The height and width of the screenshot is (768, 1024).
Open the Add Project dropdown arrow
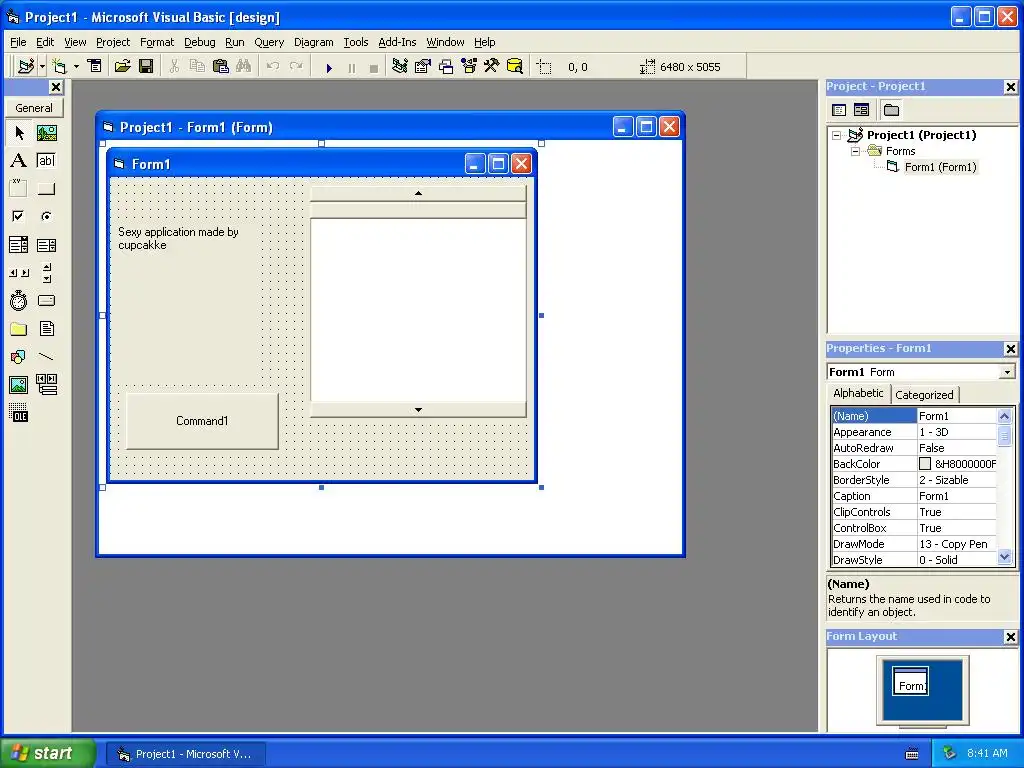click(42, 67)
